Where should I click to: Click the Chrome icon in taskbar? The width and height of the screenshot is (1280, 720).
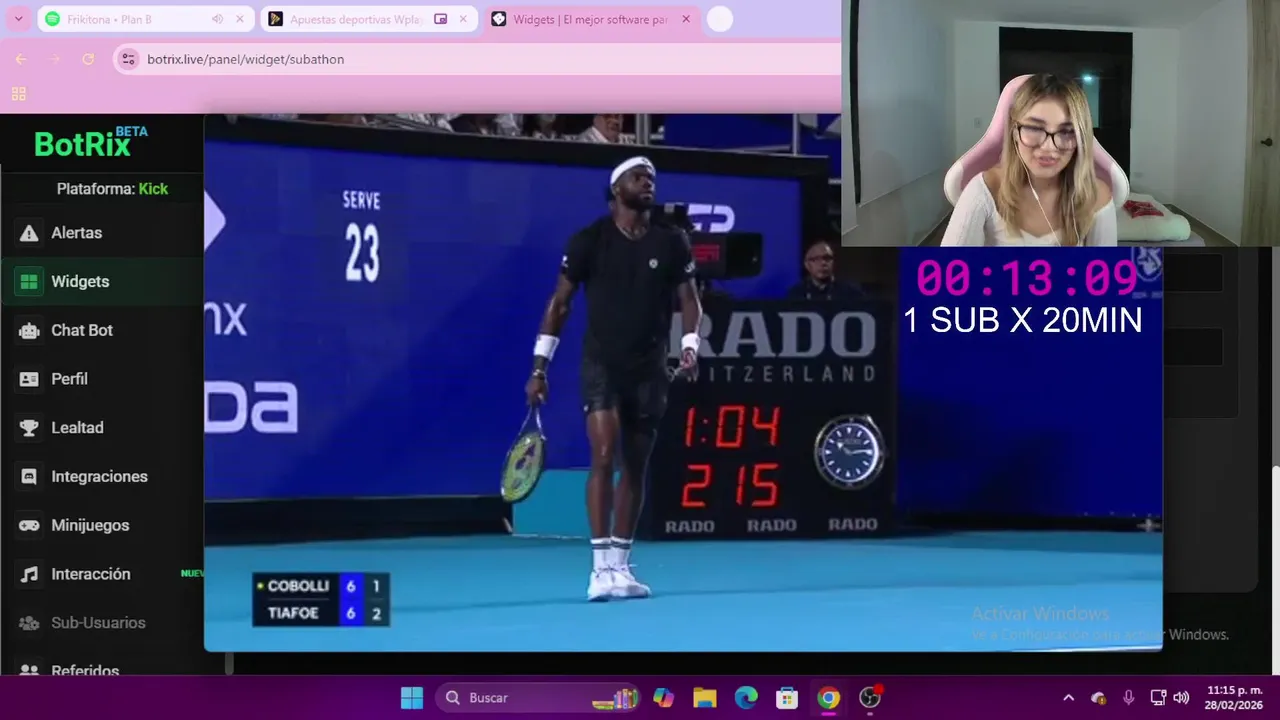point(829,698)
